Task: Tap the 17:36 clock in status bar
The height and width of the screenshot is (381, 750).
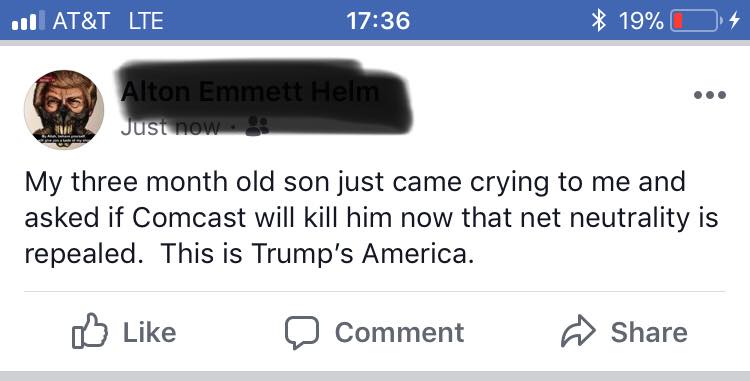Action: (378, 21)
